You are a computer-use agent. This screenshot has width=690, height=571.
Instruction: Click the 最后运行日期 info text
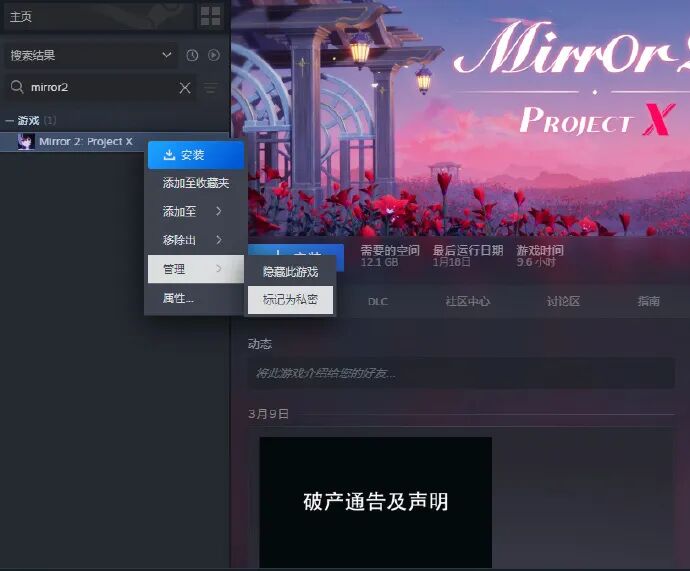(x=468, y=256)
